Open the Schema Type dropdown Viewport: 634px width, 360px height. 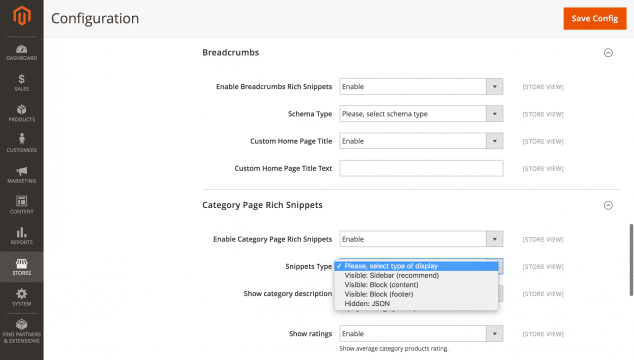pos(421,114)
